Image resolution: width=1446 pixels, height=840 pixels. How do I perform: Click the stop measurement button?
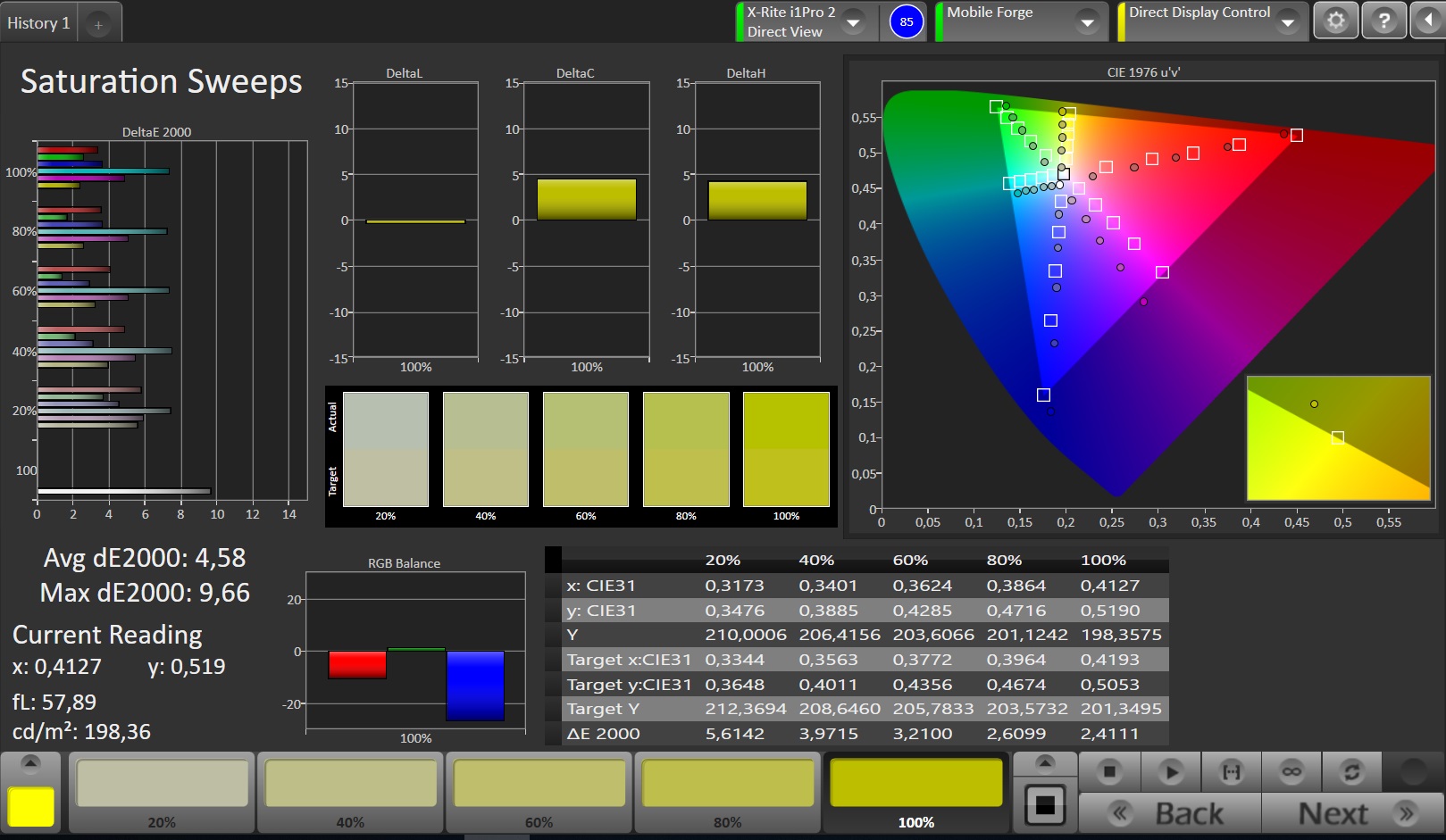pyautogui.click(x=1109, y=771)
